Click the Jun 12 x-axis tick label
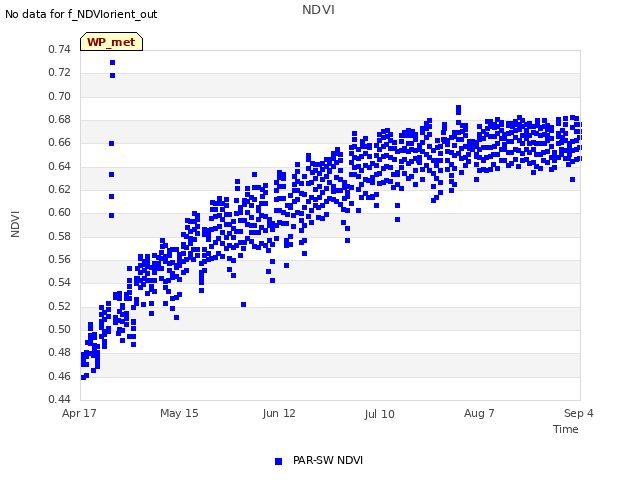The height and width of the screenshot is (480, 640). (279, 413)
